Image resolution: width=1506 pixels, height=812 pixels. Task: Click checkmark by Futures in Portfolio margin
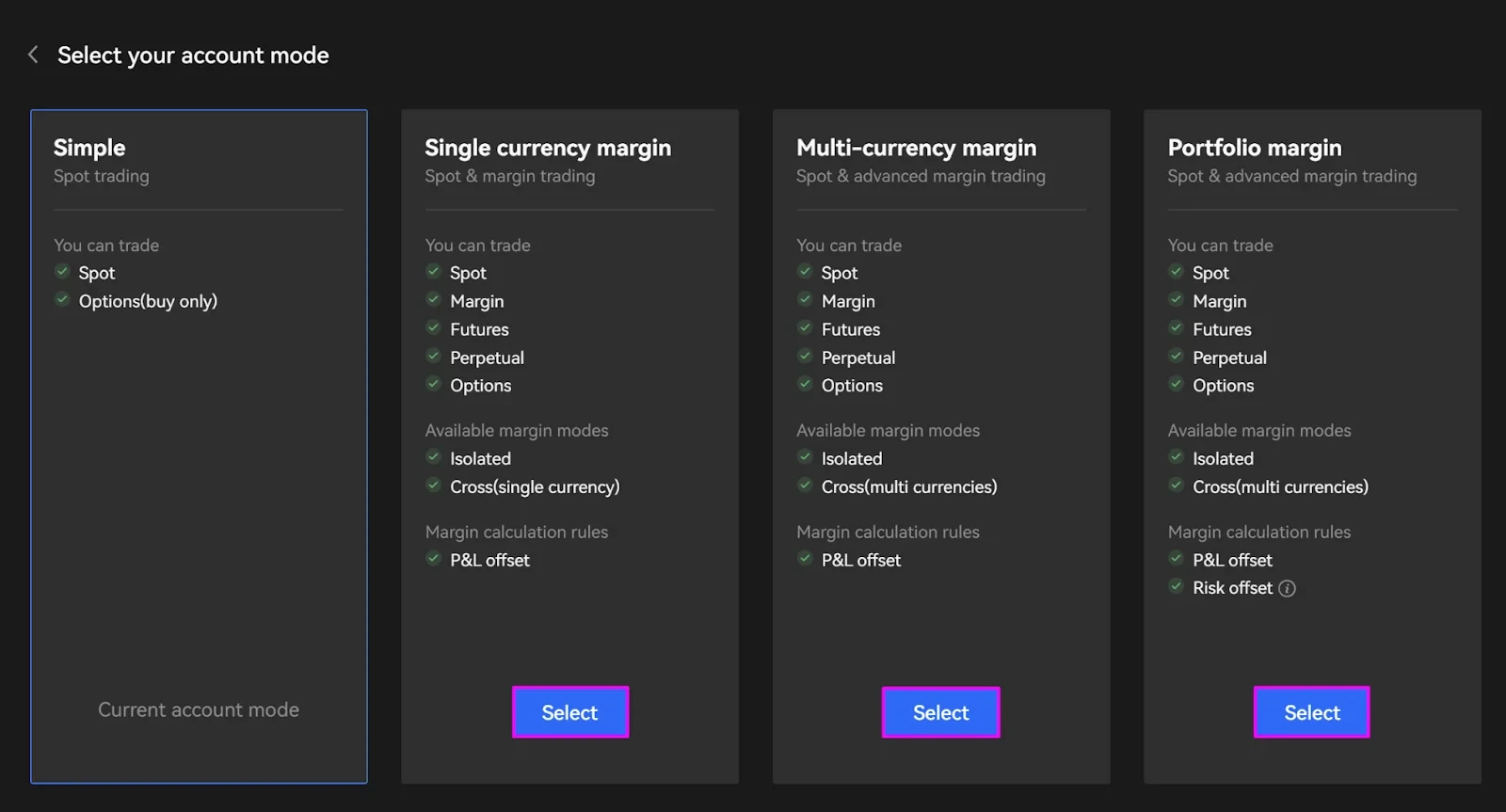click(x=1176, y=328)
